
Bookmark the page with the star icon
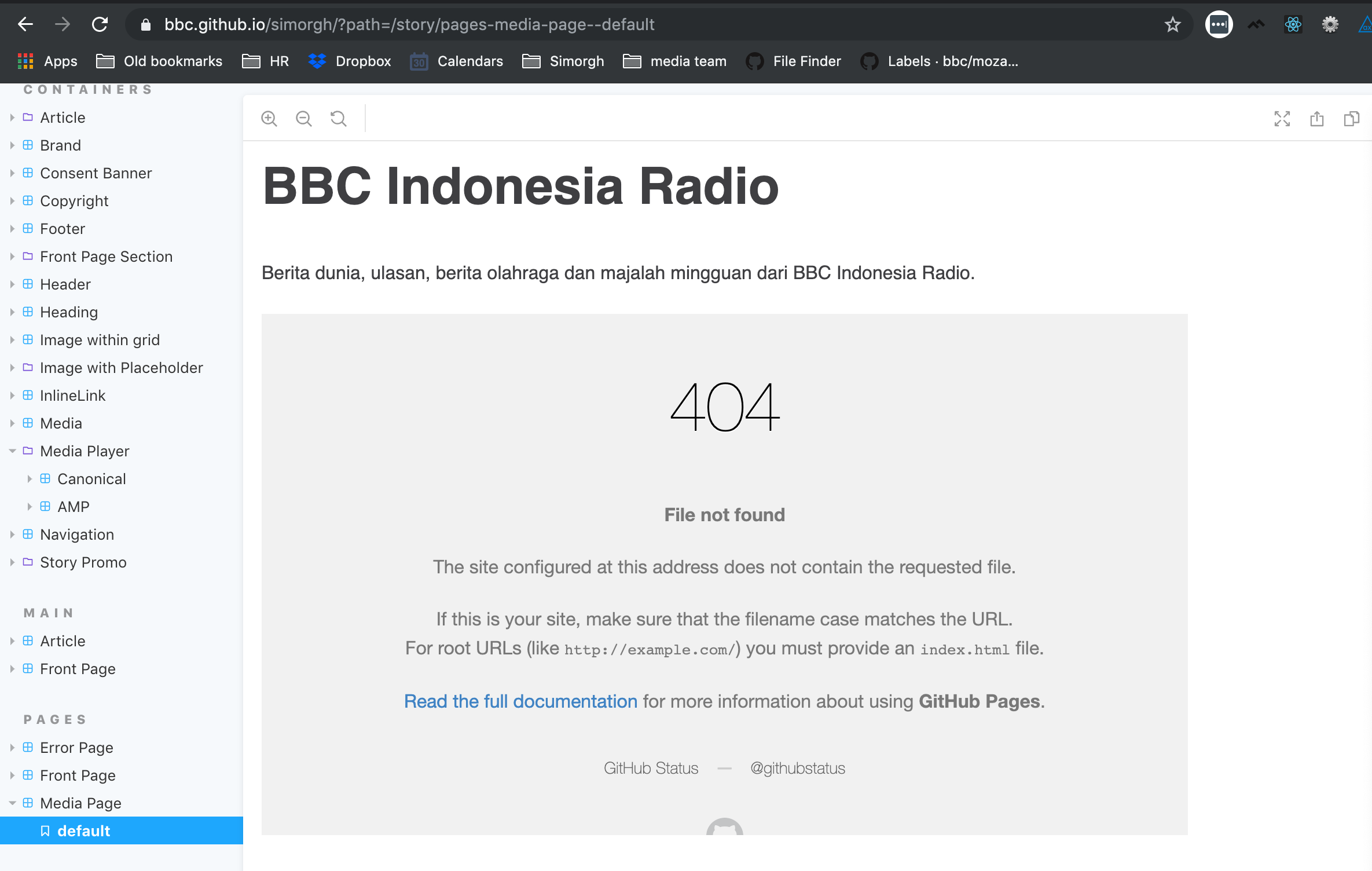pyautogui.click(x=1172, y=24)
